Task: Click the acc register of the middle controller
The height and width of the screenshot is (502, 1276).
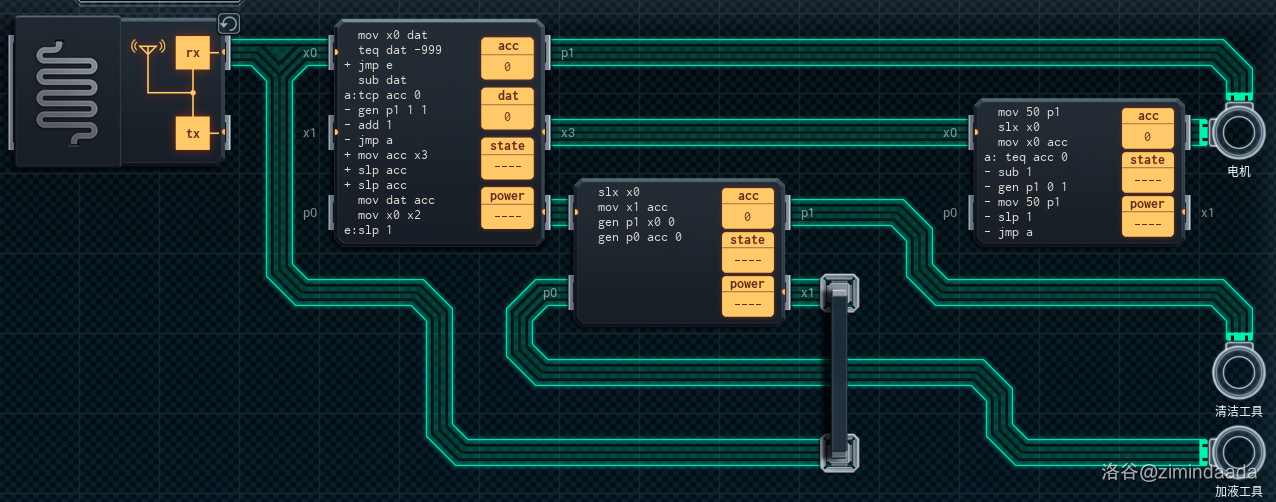Action: click(x=747, y=217)
